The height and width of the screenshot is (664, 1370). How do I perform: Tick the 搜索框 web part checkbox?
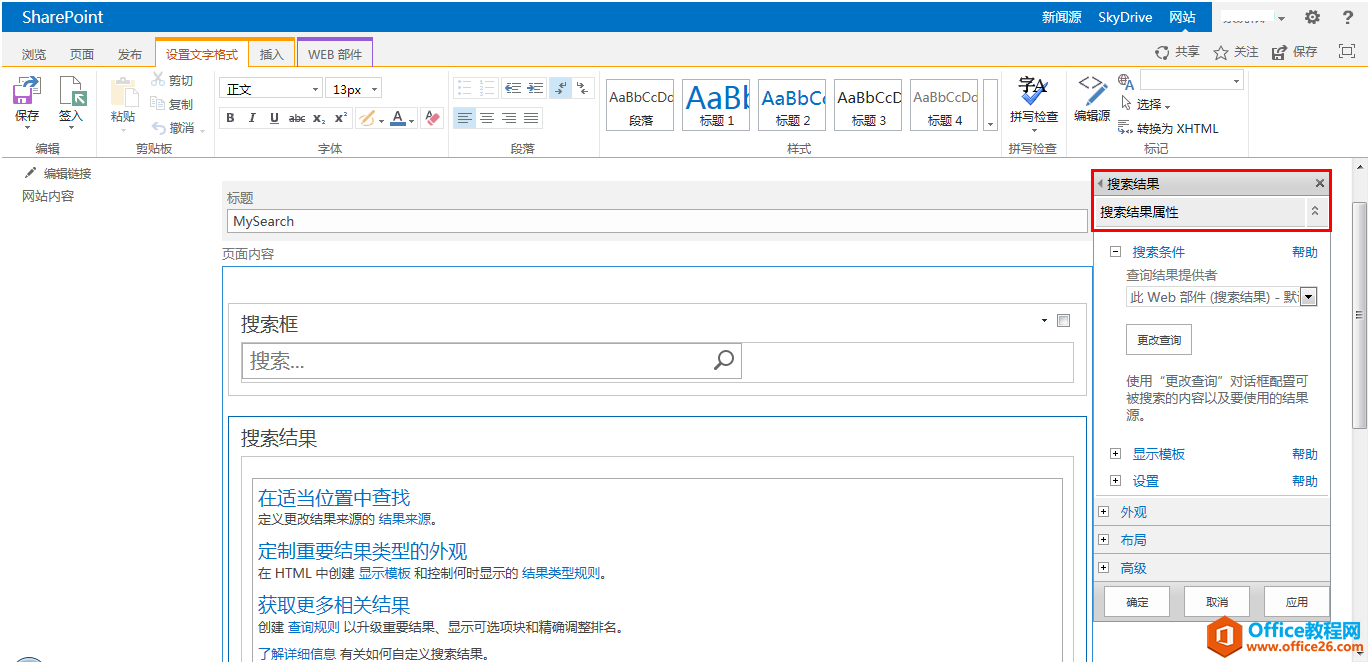[1063, 321]
